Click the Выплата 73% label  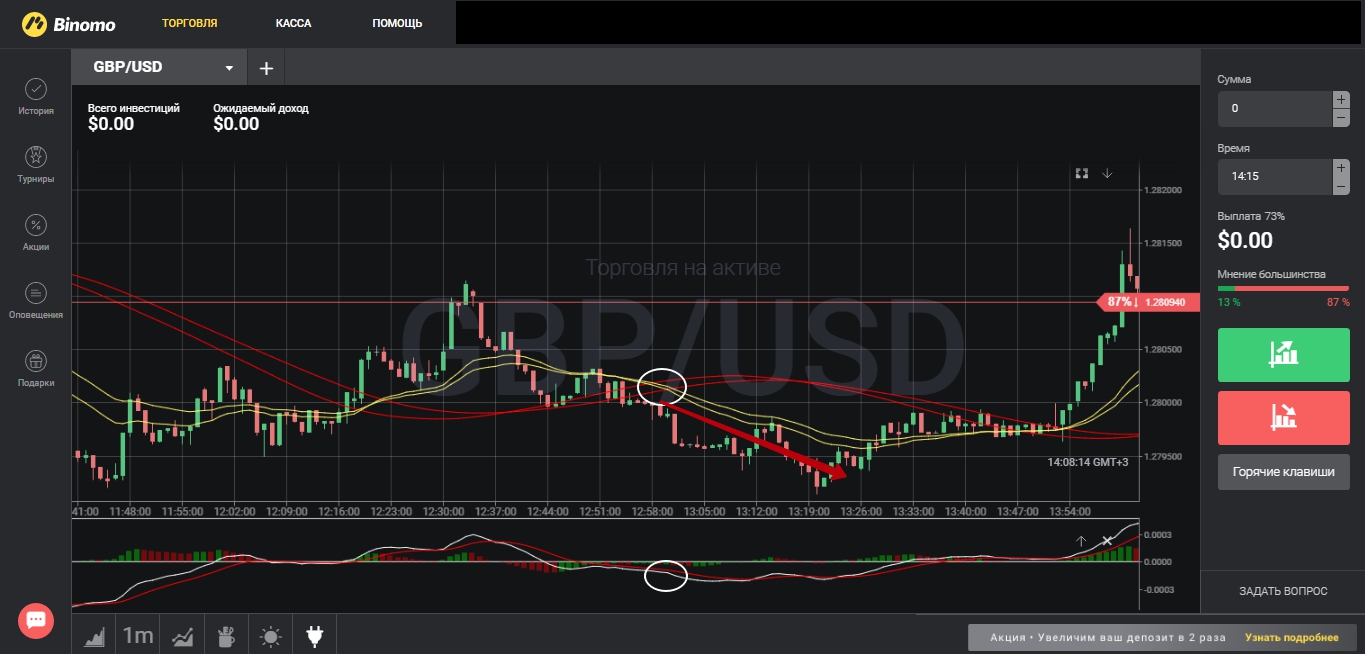tap(1251, 216)
